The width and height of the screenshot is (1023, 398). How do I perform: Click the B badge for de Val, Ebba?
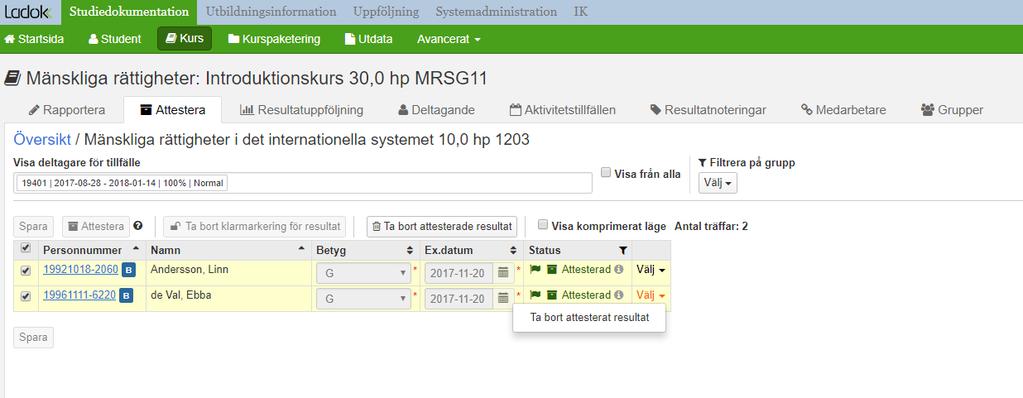coord(127,296)
